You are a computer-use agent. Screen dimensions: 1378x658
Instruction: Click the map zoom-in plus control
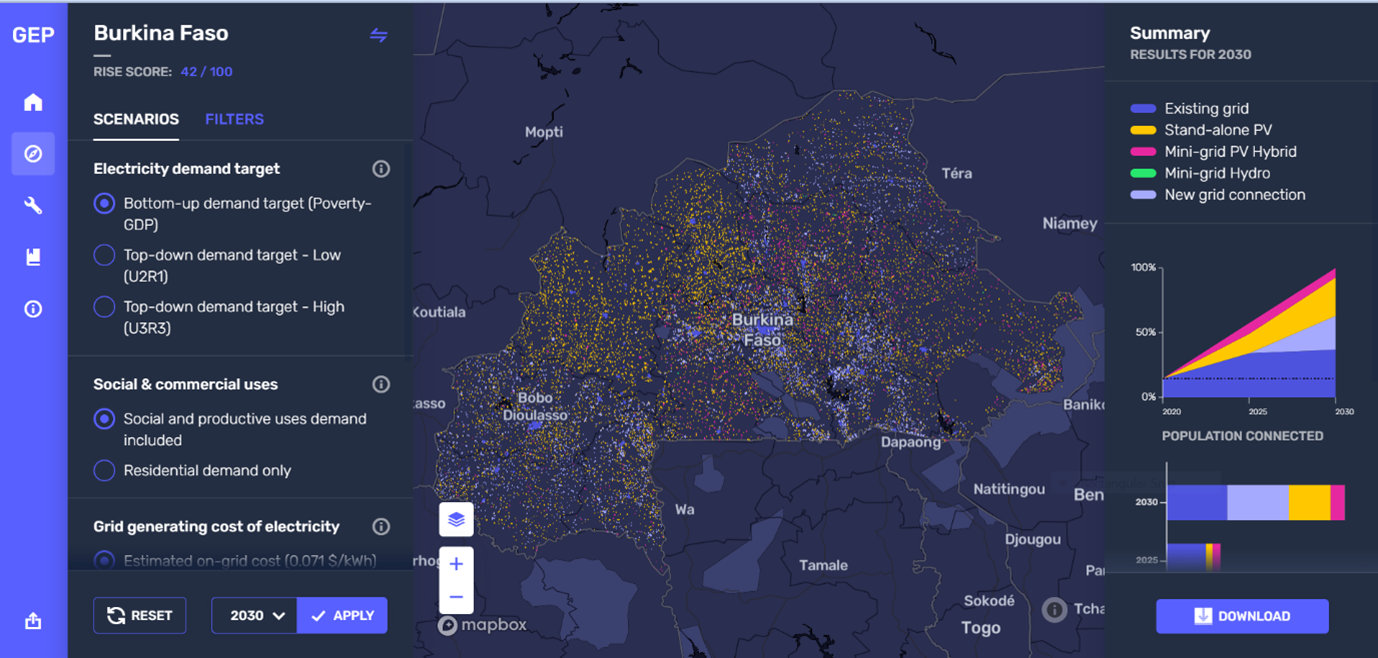tap(456, 563)
